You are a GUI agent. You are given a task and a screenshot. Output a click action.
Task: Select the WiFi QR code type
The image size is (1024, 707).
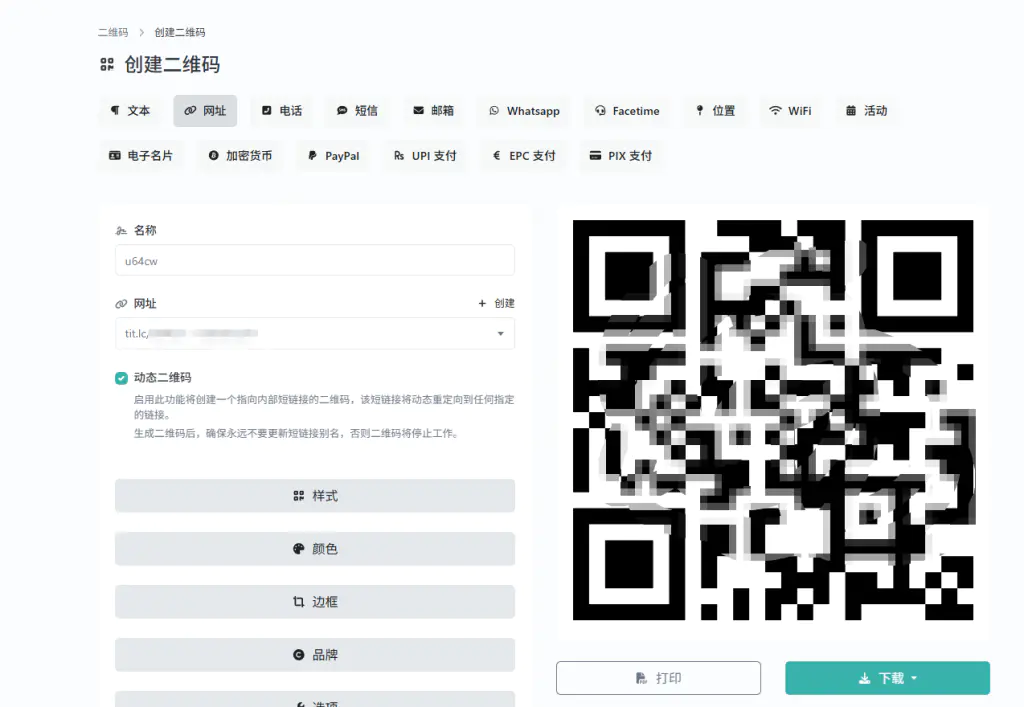click(790, 111)
